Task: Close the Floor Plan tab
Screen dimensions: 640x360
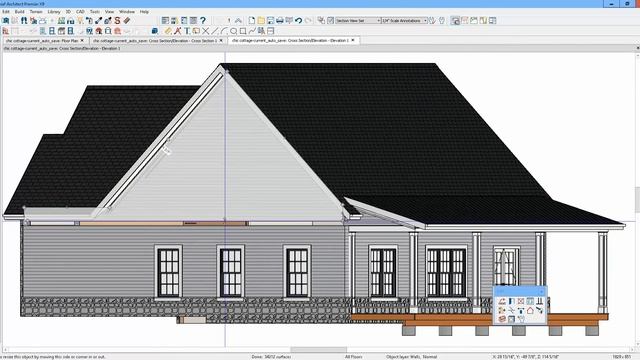Action: click(x=82, y=41)
